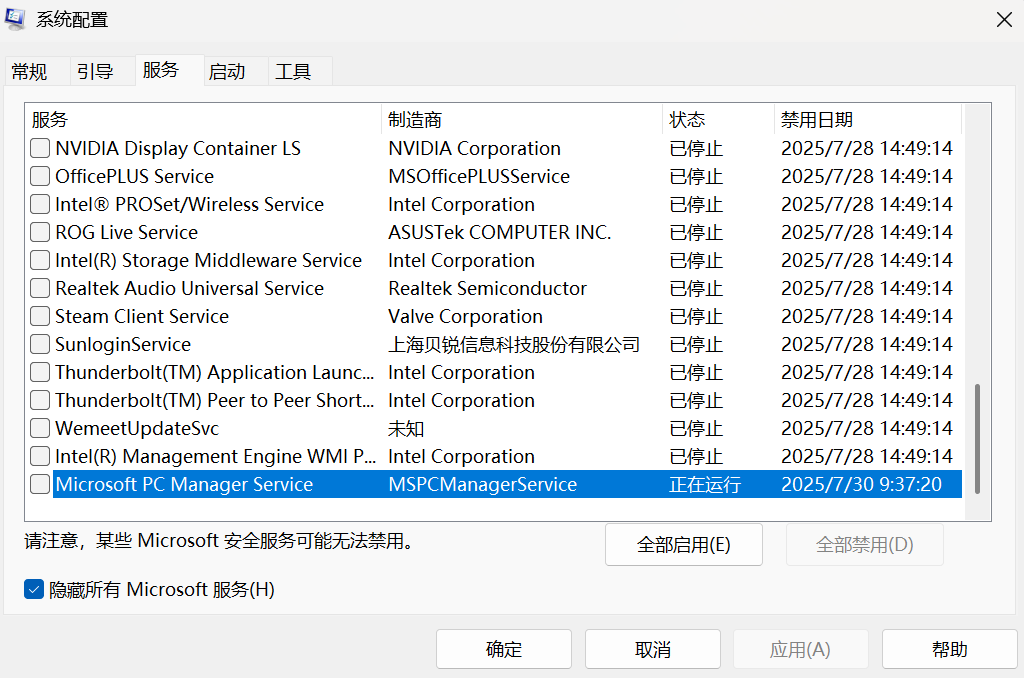Click the MSPCManagerService manufacturer cell
Viewport: 1024px width, 678px height.
483,484
